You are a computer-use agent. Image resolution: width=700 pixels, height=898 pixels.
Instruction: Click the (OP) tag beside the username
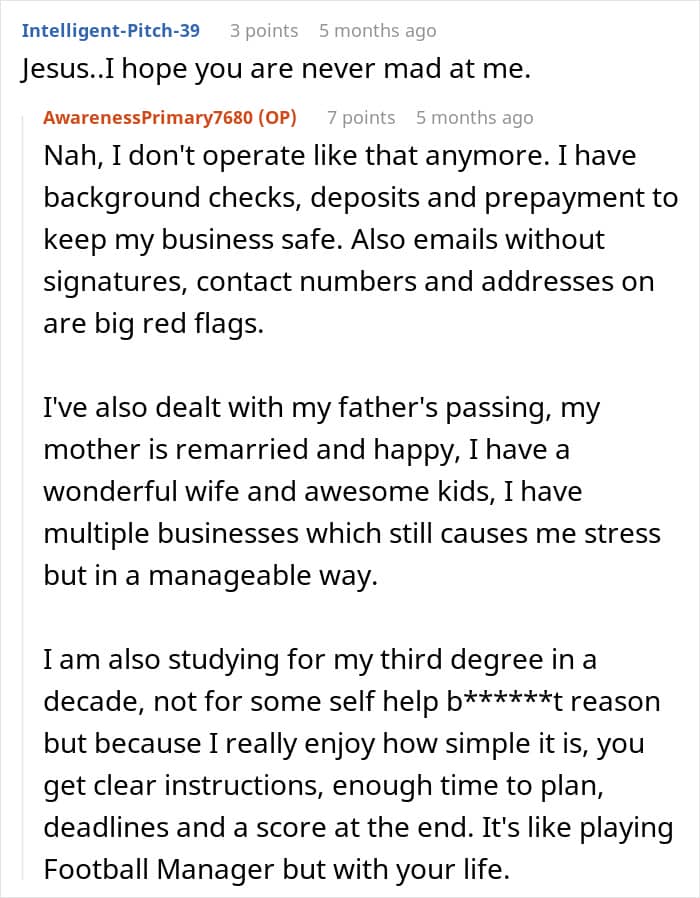[x=277, y=117]
